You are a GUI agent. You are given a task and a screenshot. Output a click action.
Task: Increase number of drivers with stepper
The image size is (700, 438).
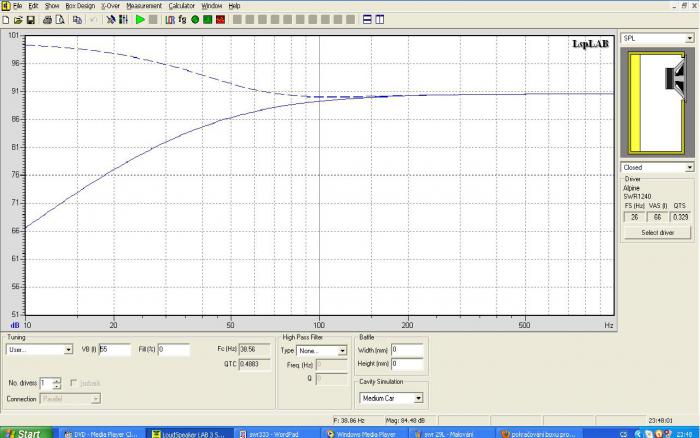pyautogui.click(x=56, y=381)
